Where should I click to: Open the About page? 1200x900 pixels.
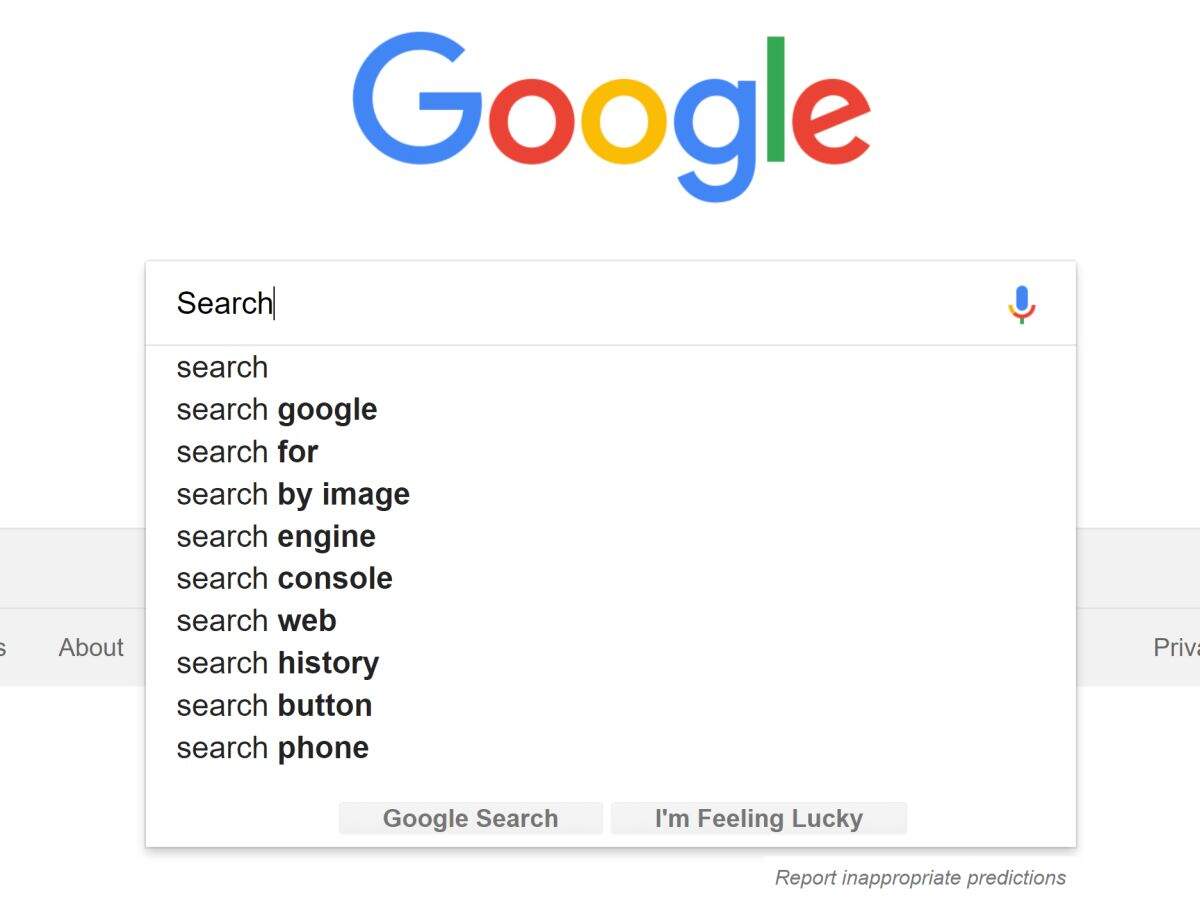90,648
